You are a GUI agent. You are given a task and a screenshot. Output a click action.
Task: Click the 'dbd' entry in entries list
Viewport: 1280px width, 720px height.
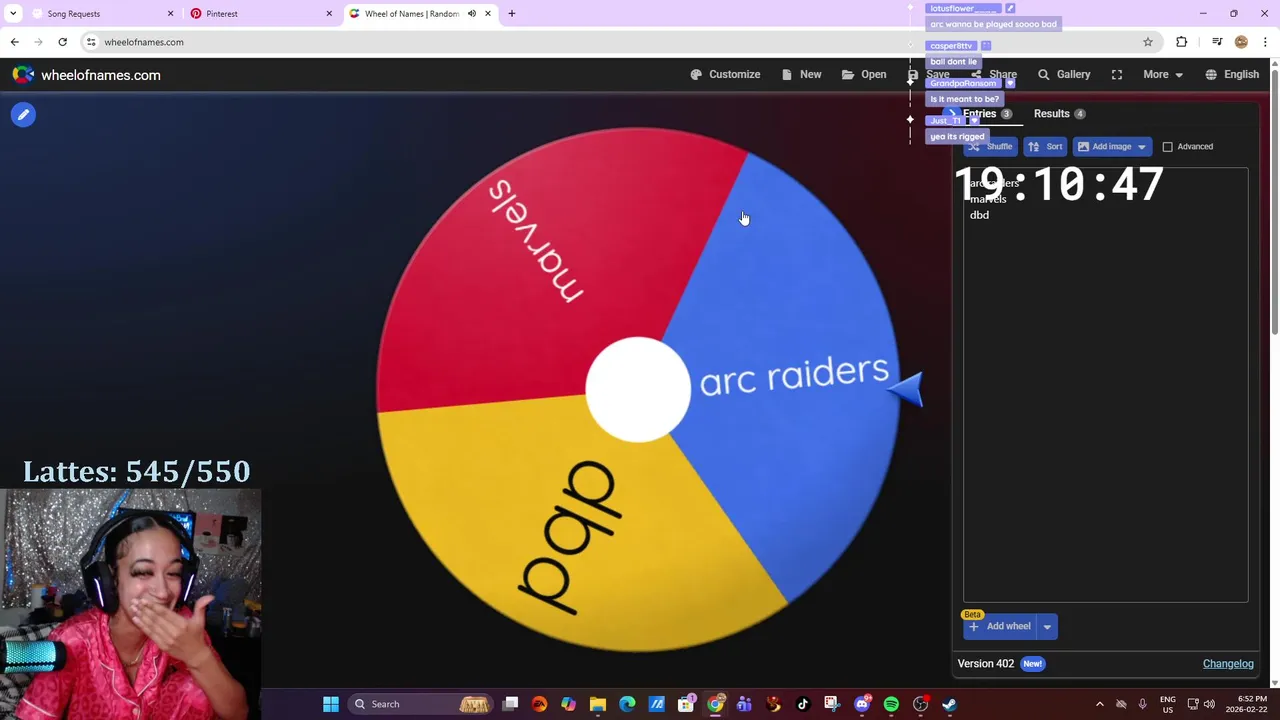pos(979,215)
